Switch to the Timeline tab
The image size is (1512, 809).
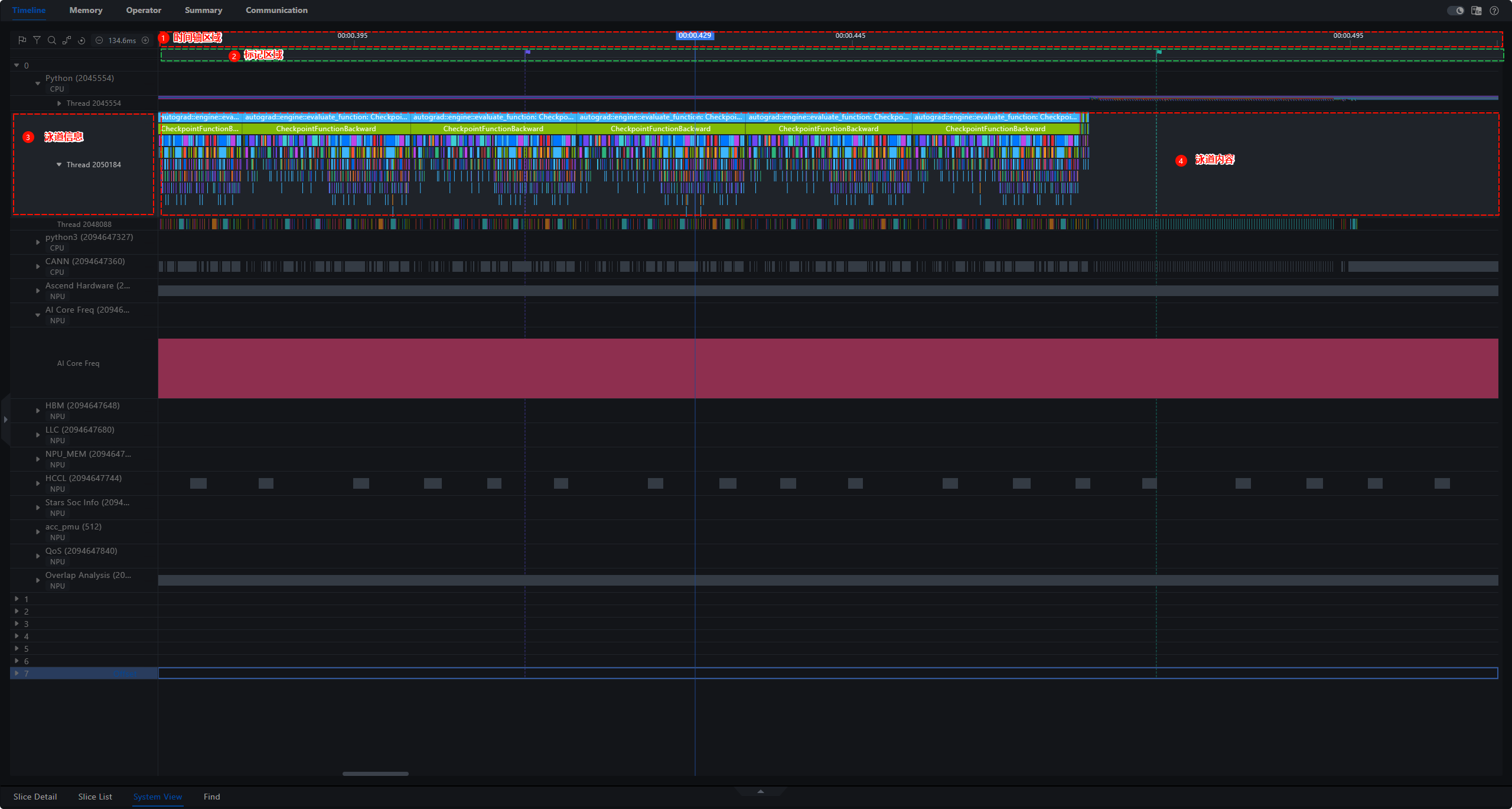tap(28, 10)
